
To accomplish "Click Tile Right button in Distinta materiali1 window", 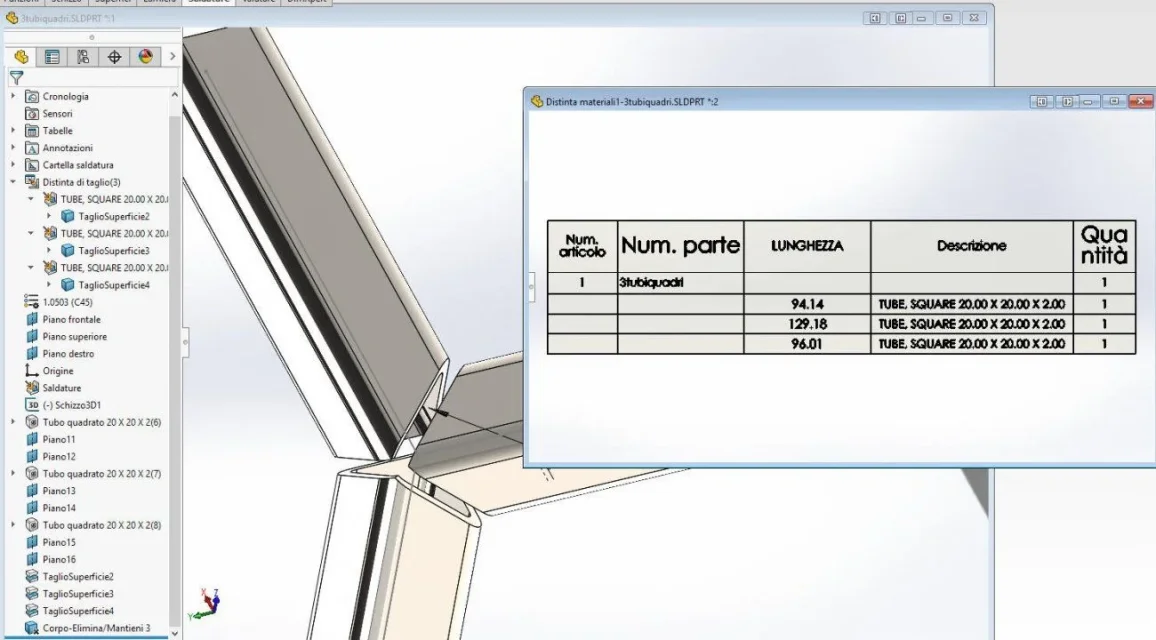I will pyautogui.click(x=1067, y=102).
